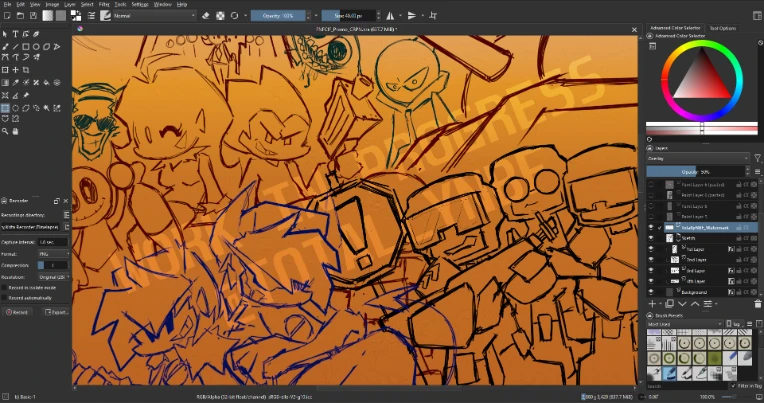Screen dimensions: 764x403
Task: Adjust the layer Opacity 50% slider
Action: (696, 172)
